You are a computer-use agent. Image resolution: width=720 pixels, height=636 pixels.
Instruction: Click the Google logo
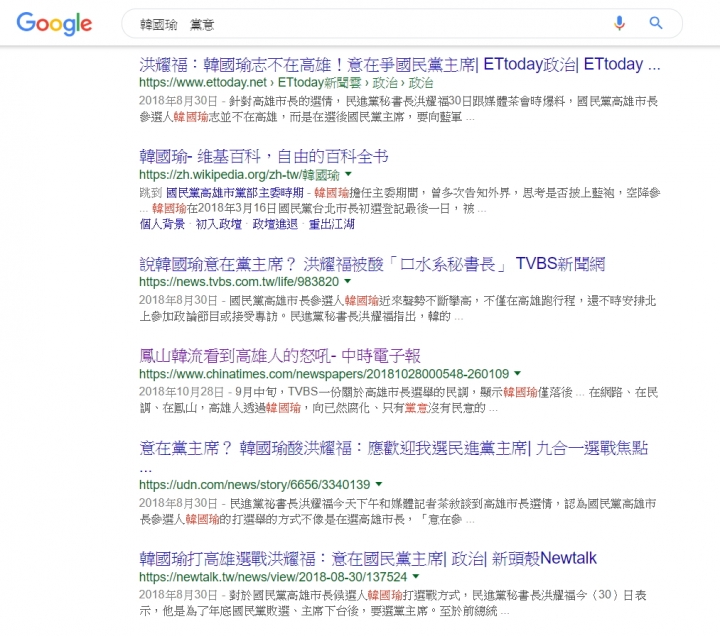coord(54,23)
